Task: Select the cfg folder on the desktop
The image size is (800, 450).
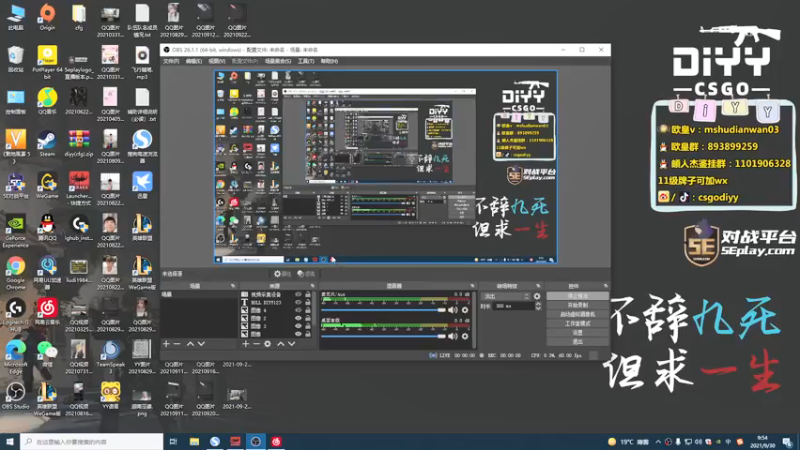Action: [x=79, y=17]
